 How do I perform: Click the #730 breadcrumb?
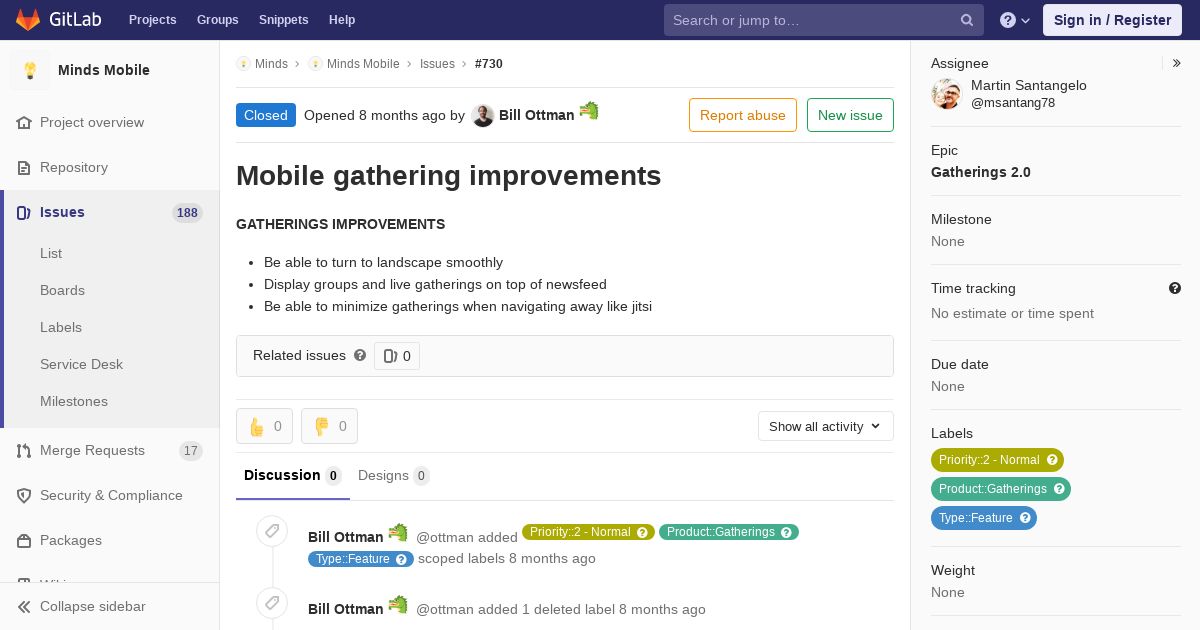(489, 63)
